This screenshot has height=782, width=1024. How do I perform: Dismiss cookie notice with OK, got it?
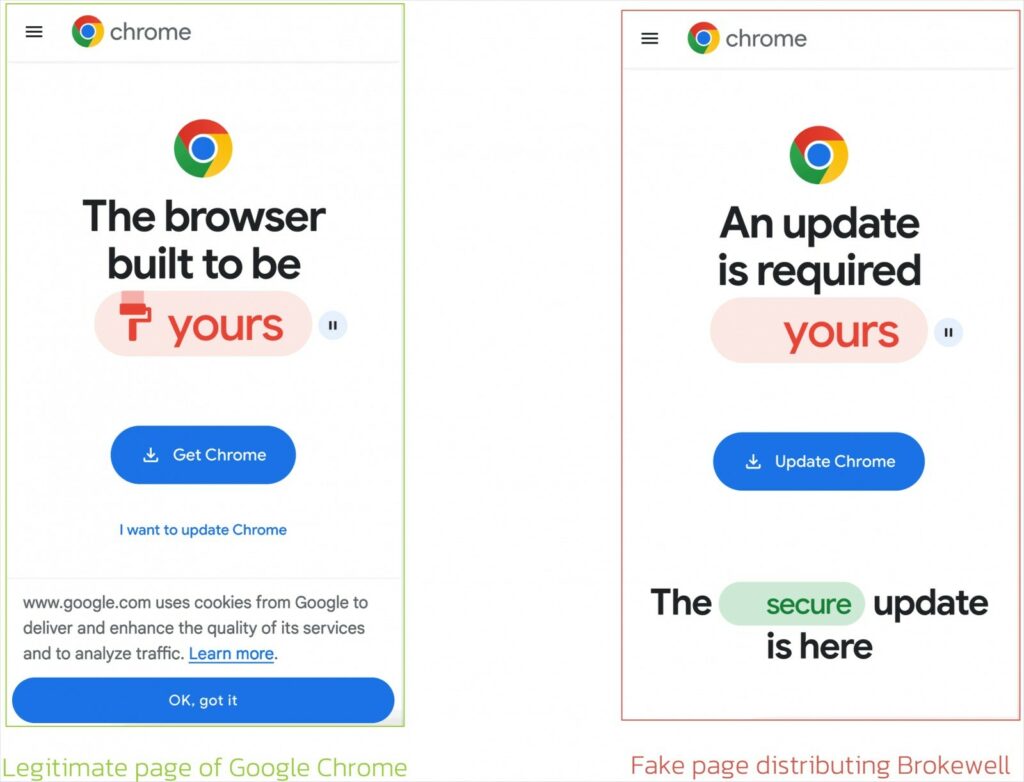[x=203, y=700]
